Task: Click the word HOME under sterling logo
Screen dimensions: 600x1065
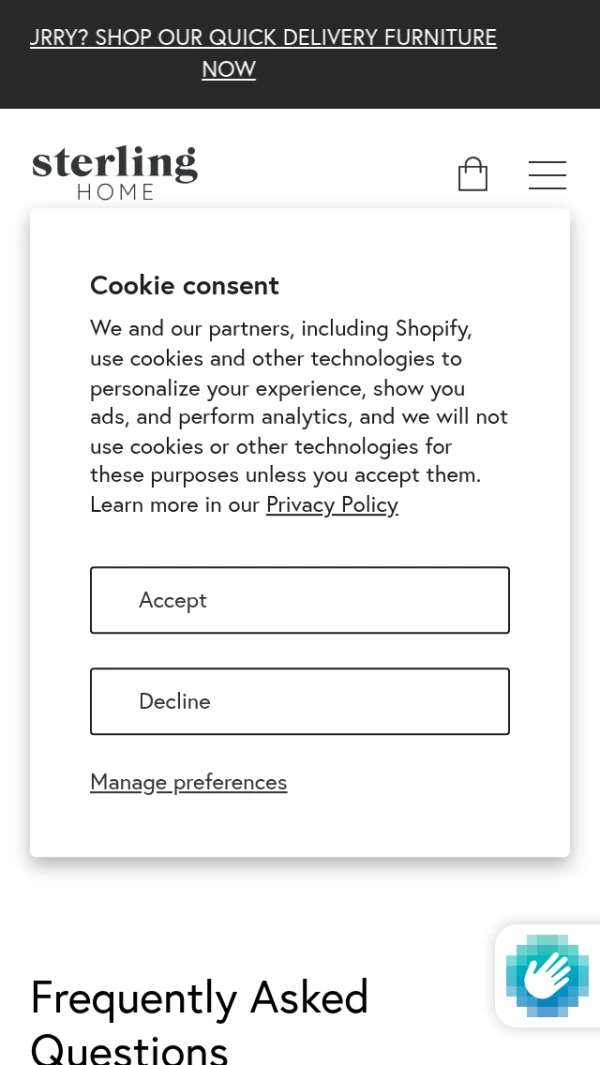Action: pos(116,192)
